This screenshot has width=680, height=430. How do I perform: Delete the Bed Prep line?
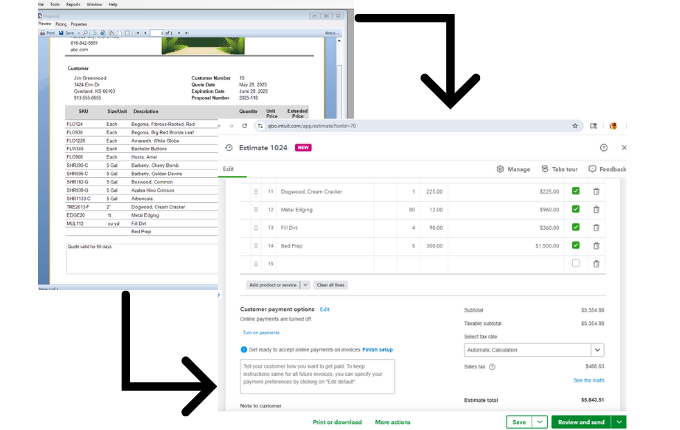click(596, 246)
